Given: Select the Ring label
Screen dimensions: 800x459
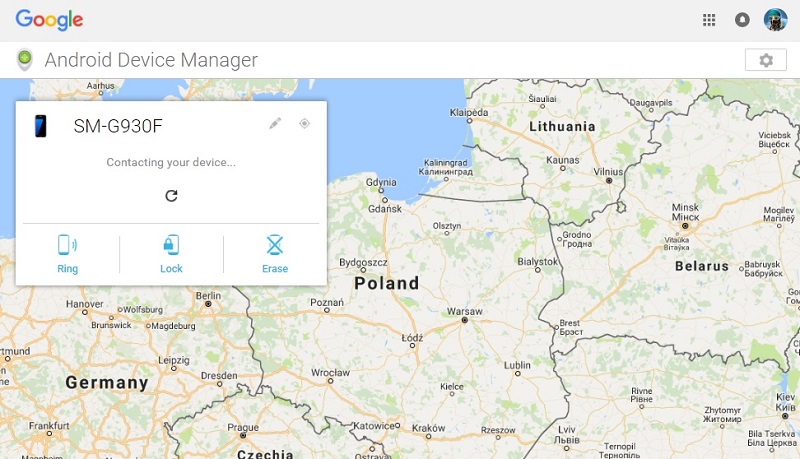Looking at the screenshot, I should click(x=67, y=269).
